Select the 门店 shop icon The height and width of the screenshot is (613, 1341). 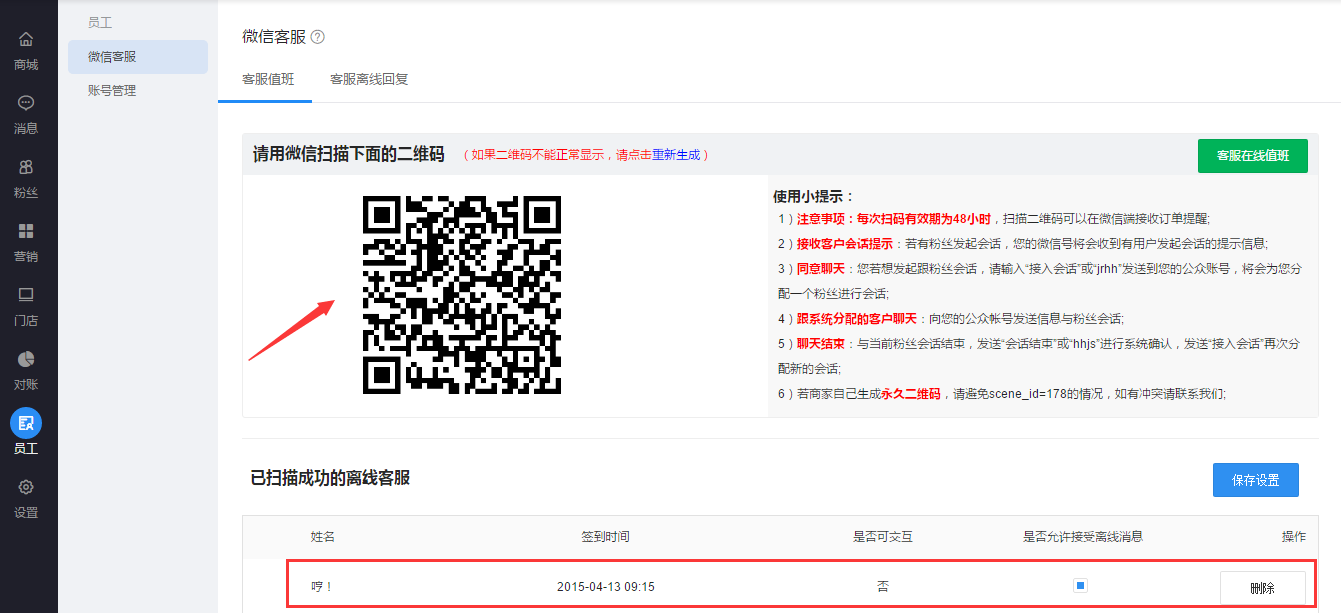point(26,295)
